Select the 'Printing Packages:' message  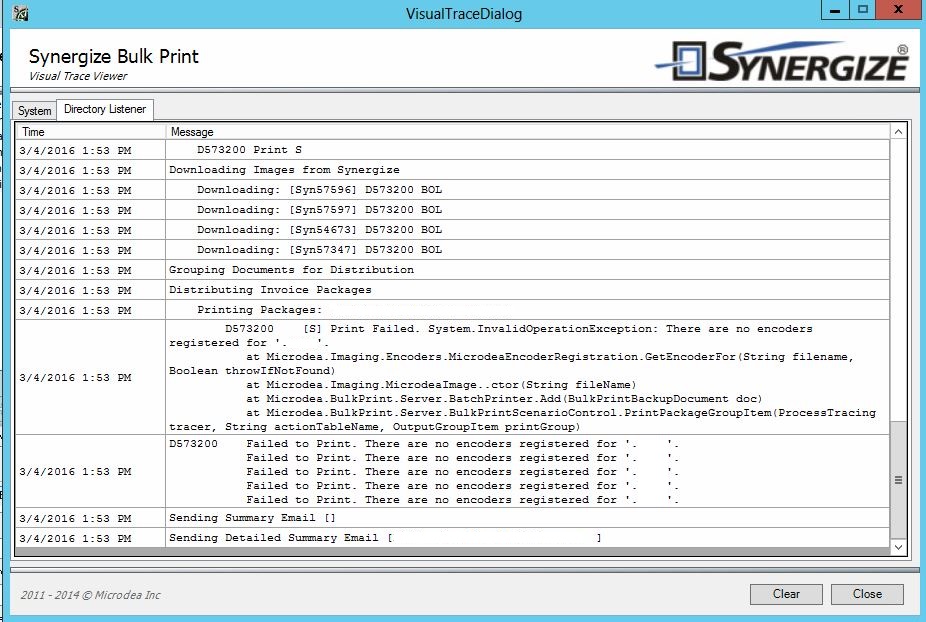click(527, 310)
